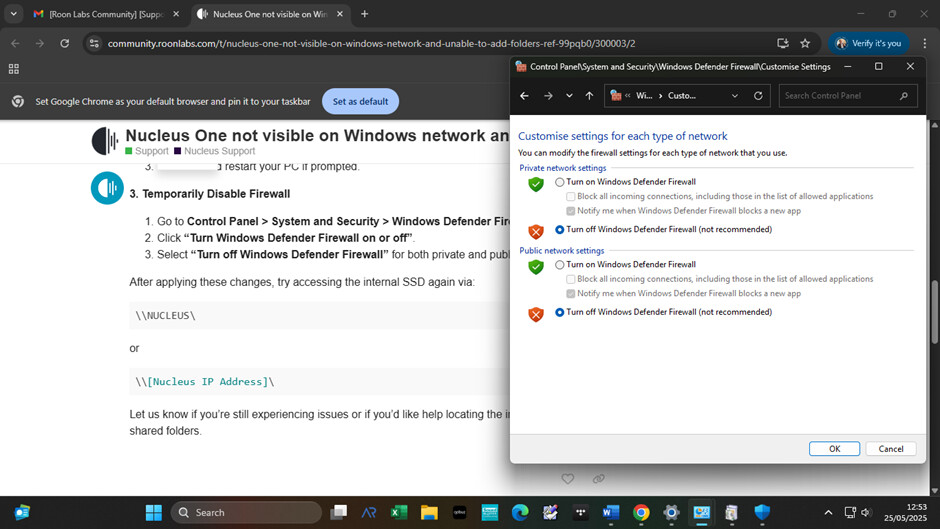Toggle public Notify me when Firewall blocks
Viewport: 940px width, 529px height.
pos(571,294)
